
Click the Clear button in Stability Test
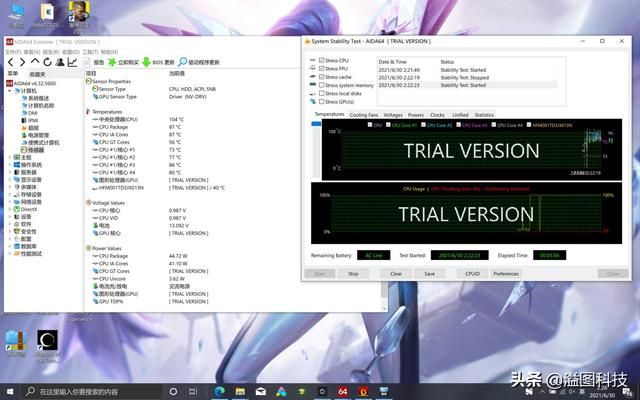(x=396, y=274)
